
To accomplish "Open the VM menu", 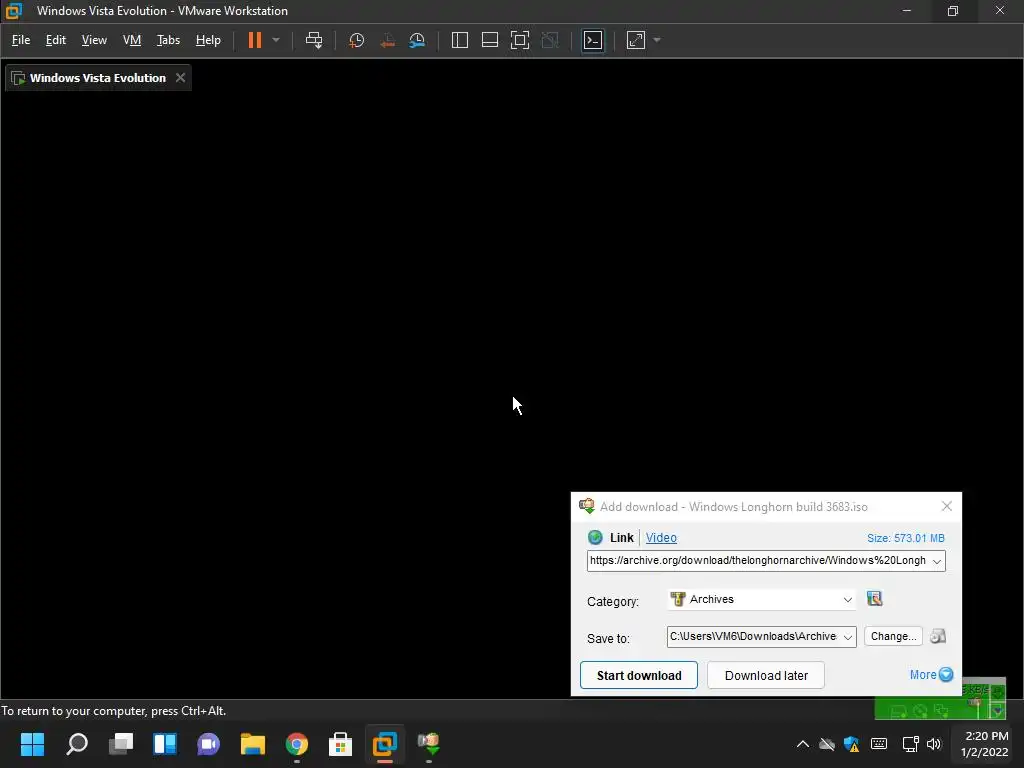I will point(132,40).
